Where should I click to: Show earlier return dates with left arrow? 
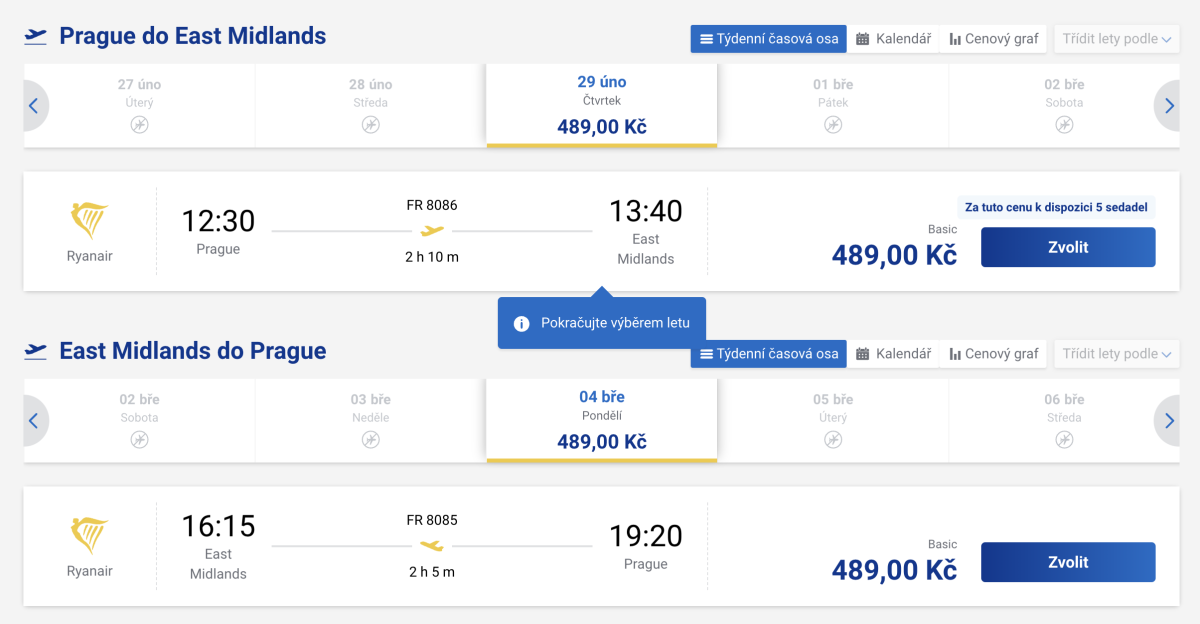pos(34,421)
